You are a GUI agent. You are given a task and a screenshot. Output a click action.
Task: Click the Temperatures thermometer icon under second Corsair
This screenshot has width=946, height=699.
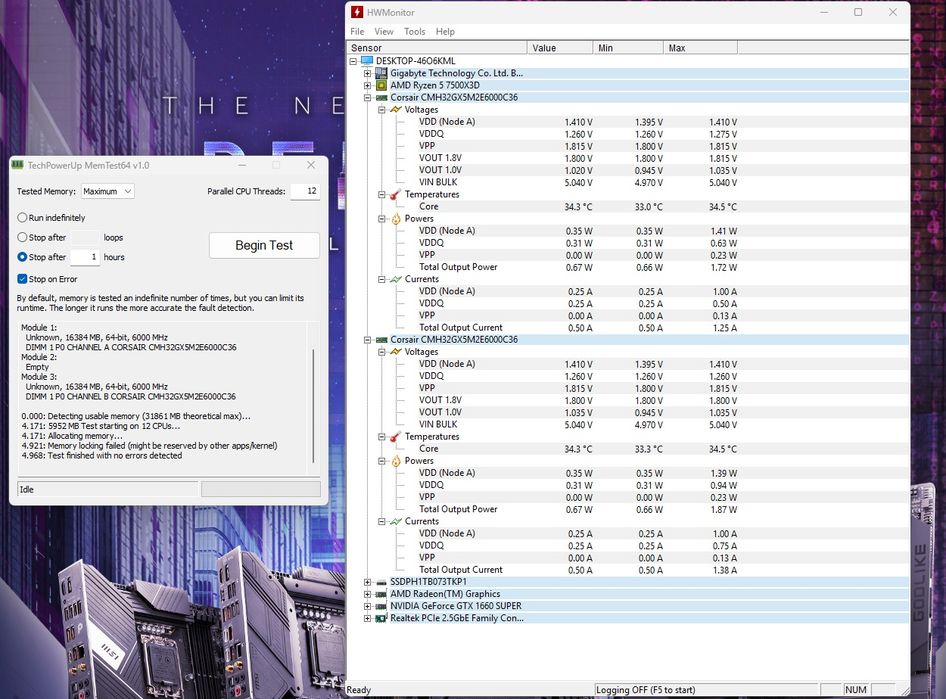point(396,437)
